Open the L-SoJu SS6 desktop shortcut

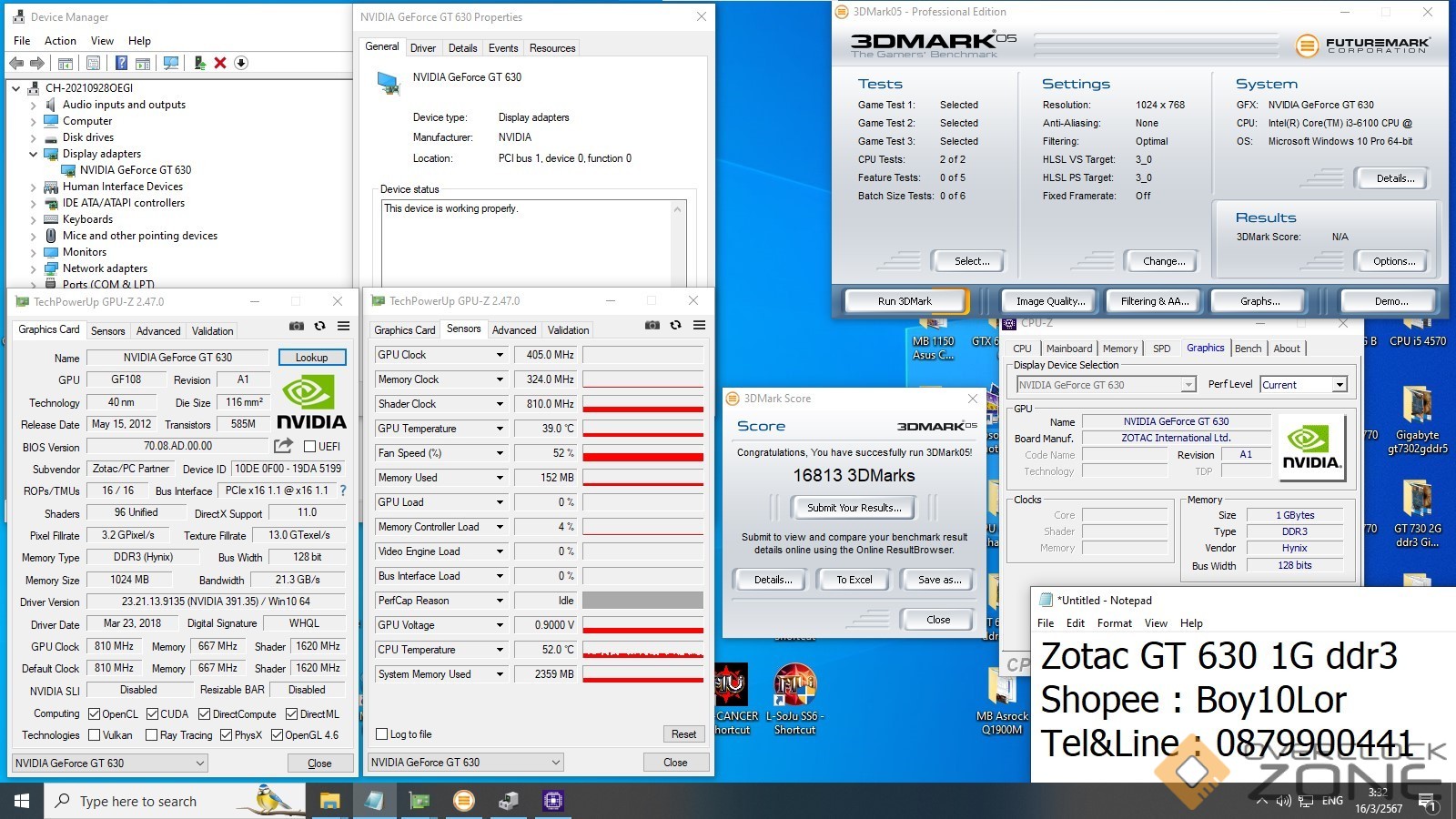coord(795,698)
